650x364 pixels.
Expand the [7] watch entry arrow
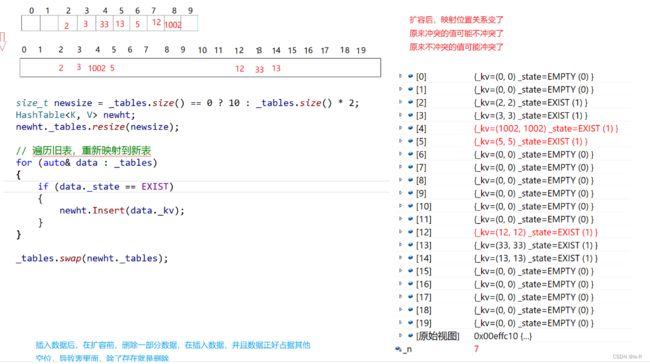[400, 167]
